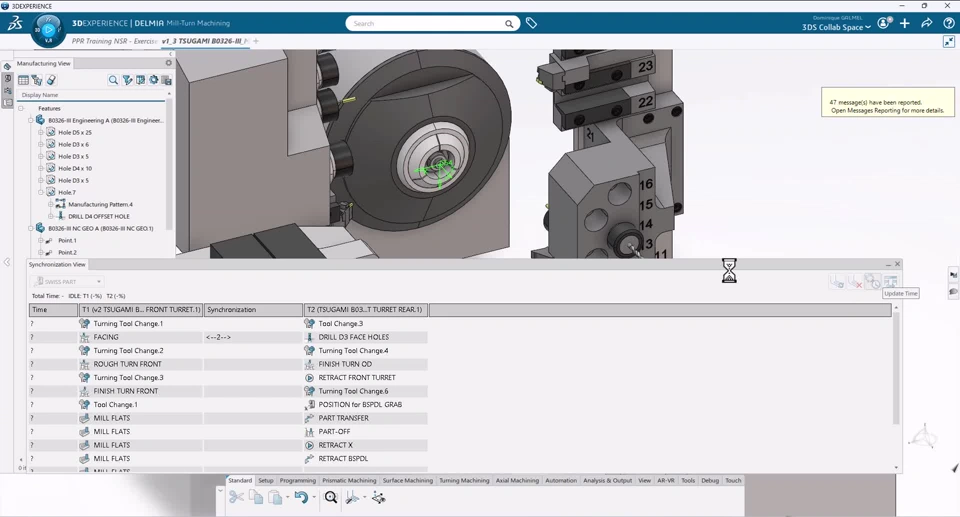Click the search magnifier in Manufacturing View

113,80
